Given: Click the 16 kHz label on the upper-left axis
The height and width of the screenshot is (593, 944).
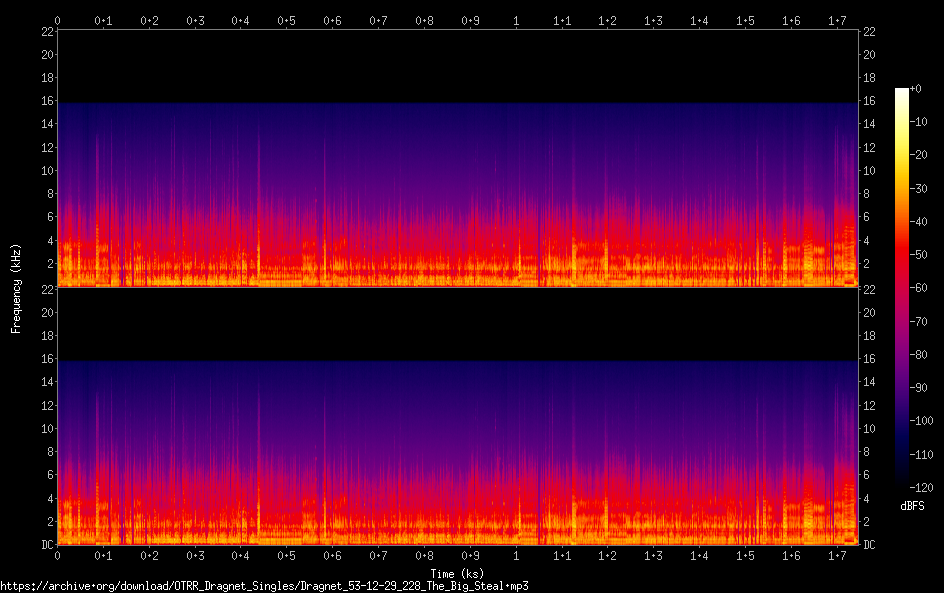Looking at the screenshot, I should point(46,101).
